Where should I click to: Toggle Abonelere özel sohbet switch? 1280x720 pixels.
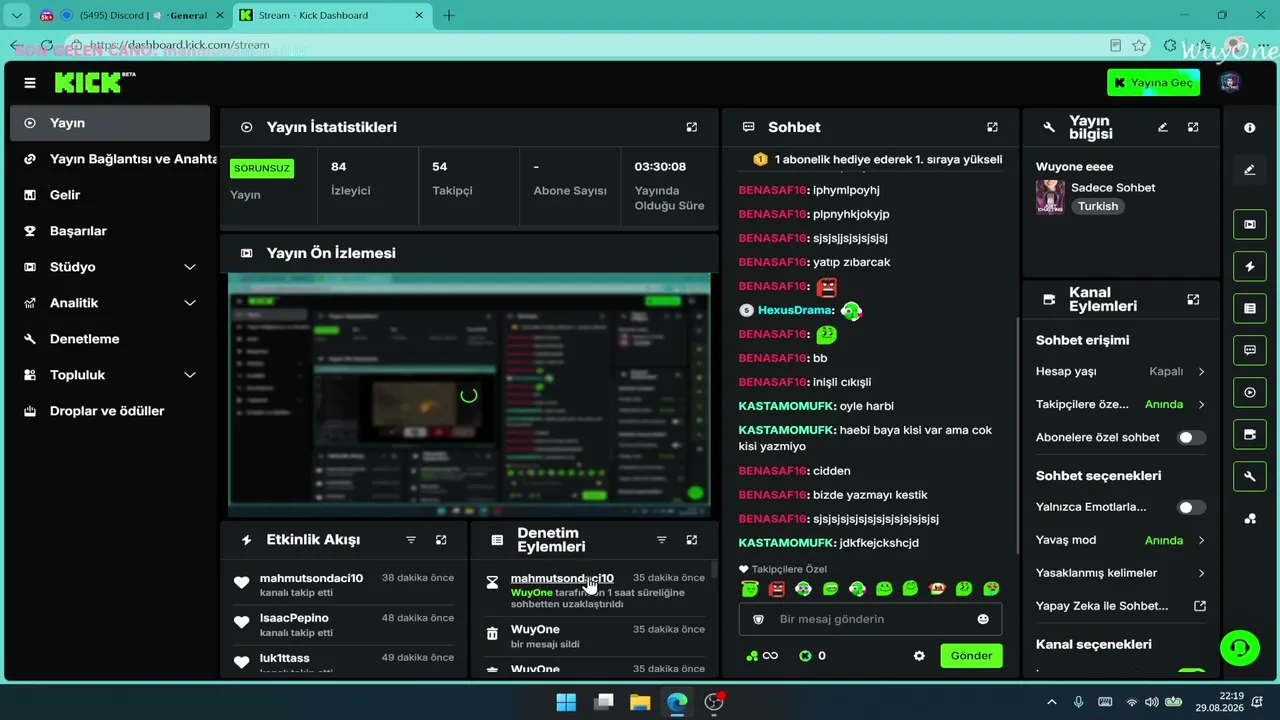tap(1191, 437)
